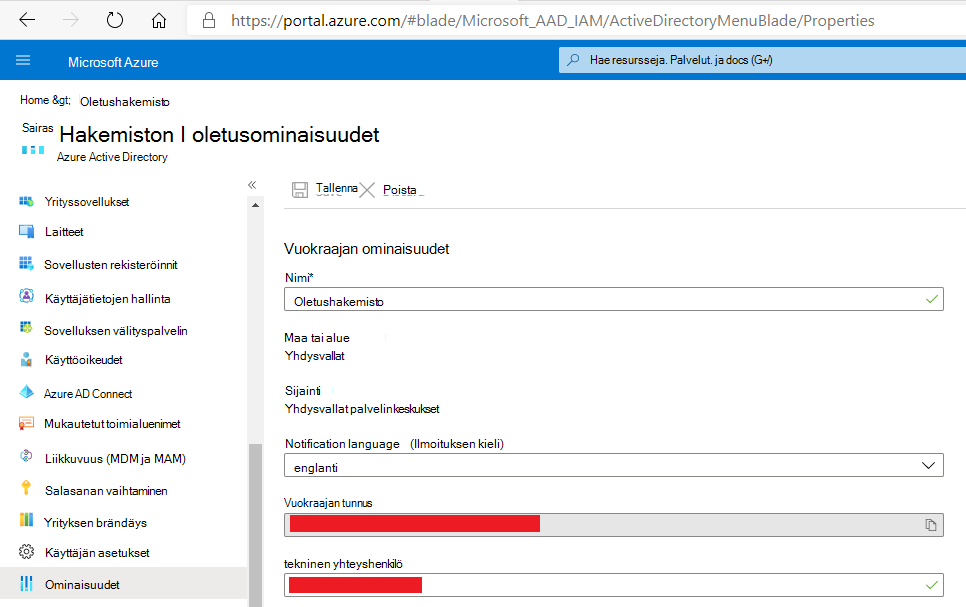
Task: Collapse the side menu with double chevron
Action: click(x=252, y=185)
